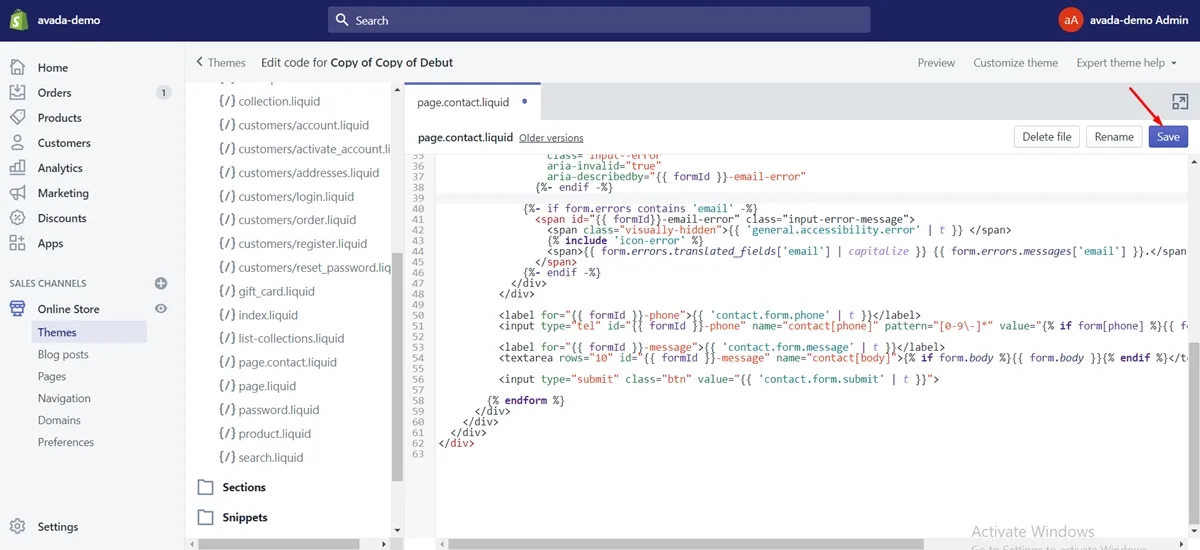The image size is (1200, 550).
Task: Expand the Sections folder
Action: coord(244,488)
